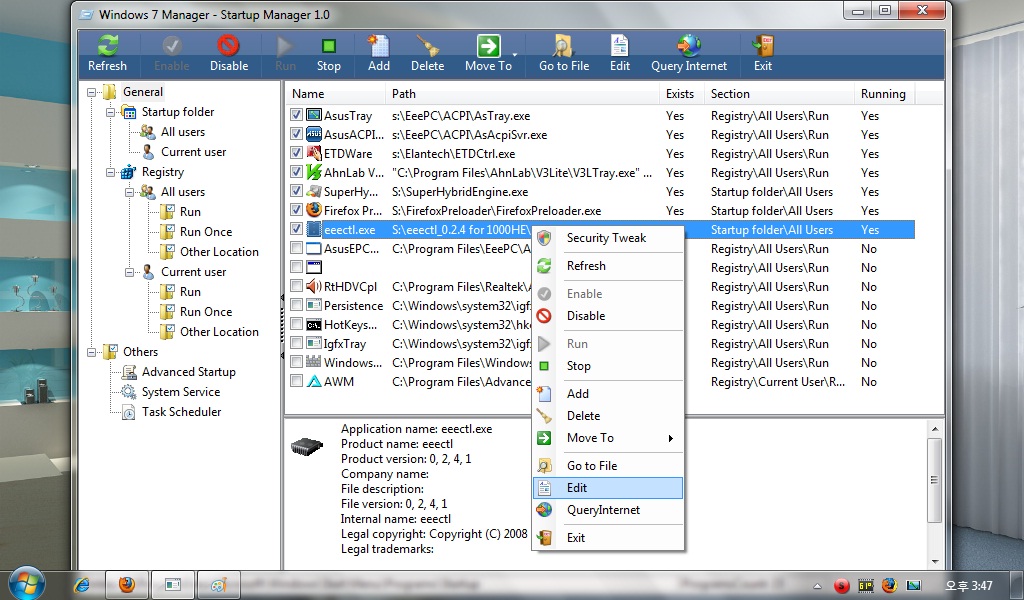
Task: Switch to Firefox taskbar button
Action: [127, 584]
